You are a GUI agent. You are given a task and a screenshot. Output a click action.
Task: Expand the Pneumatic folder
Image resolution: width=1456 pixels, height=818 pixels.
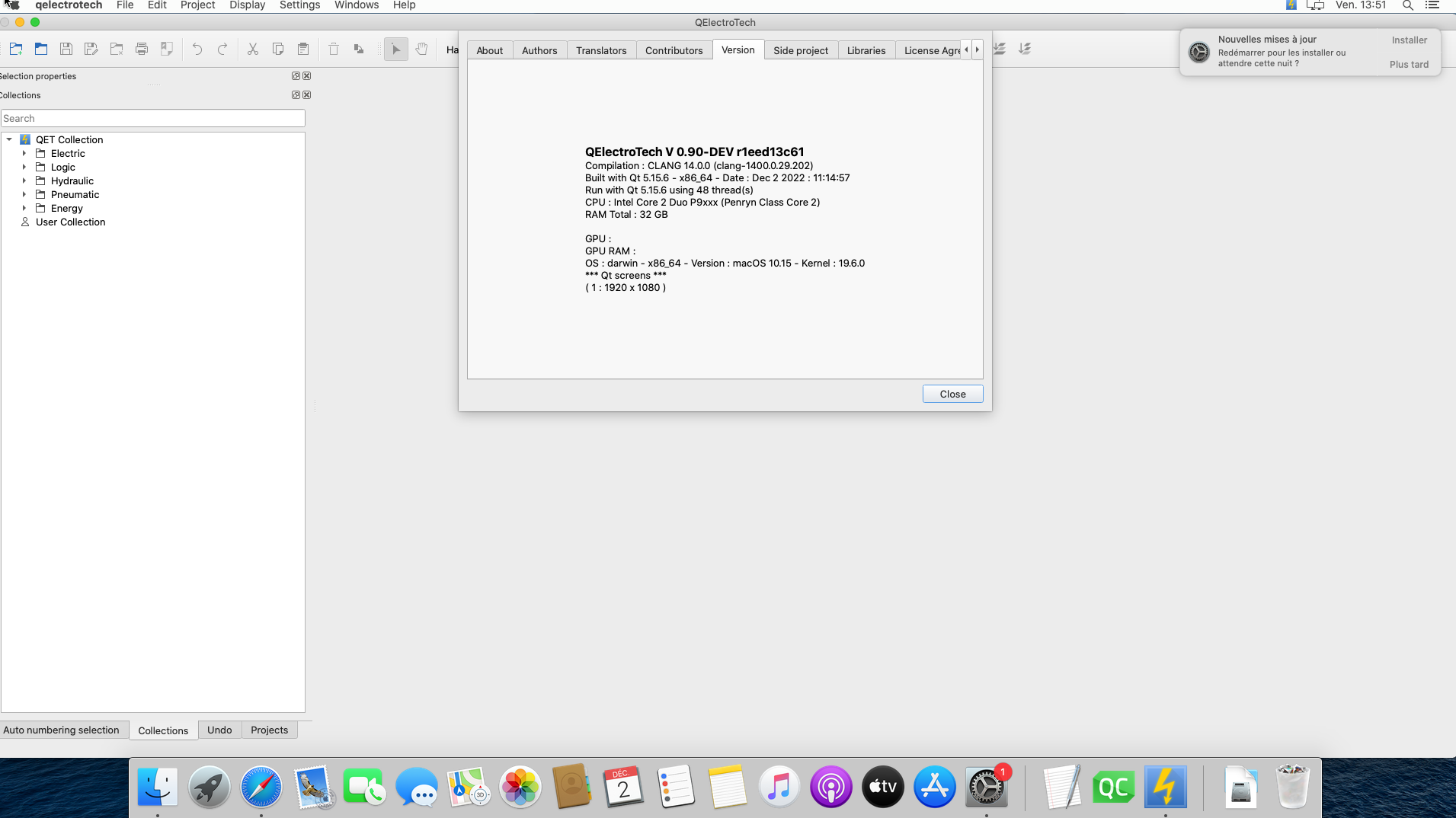click(24, 194)
